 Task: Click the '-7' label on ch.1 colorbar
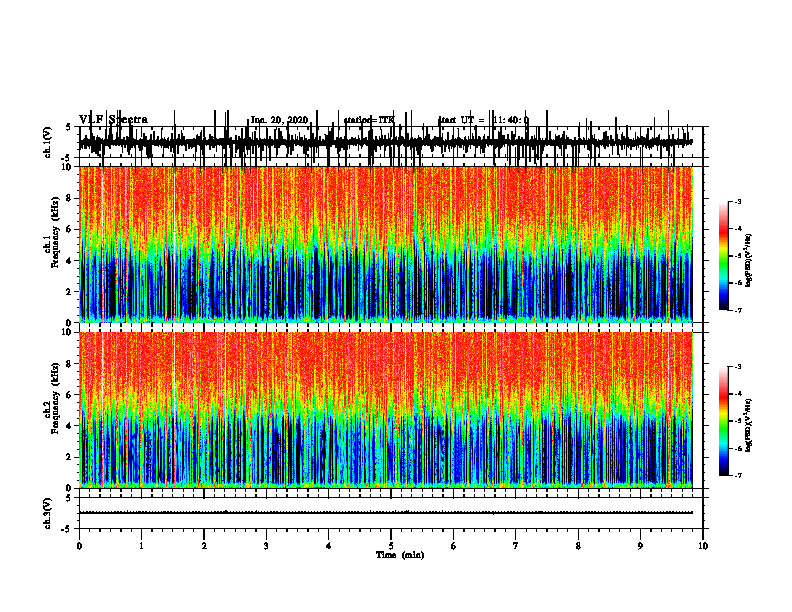tap(737, 310)
